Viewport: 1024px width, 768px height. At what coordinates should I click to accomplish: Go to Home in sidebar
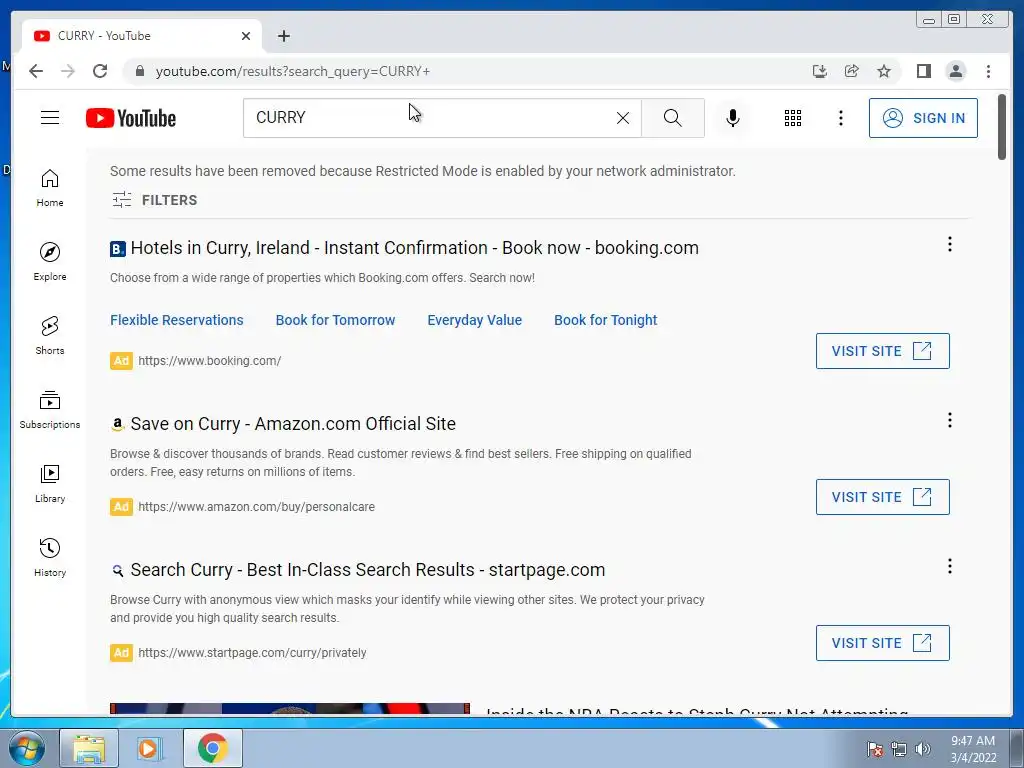[50, 188]
